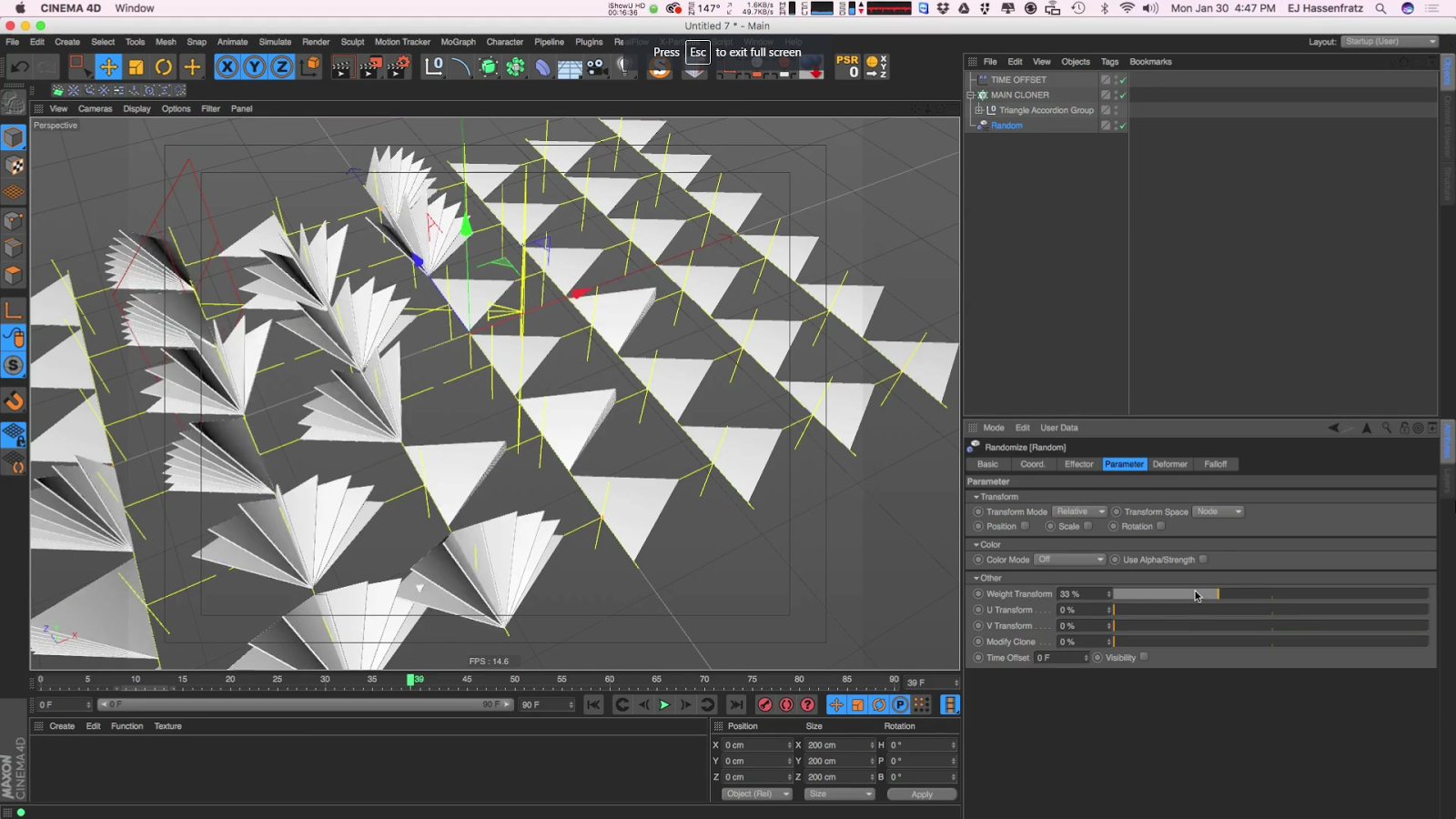Viewport: 1456px width, 819px height.
Task: Toggle the Scale checkbox in Transform
Action: pos(1087,526)
